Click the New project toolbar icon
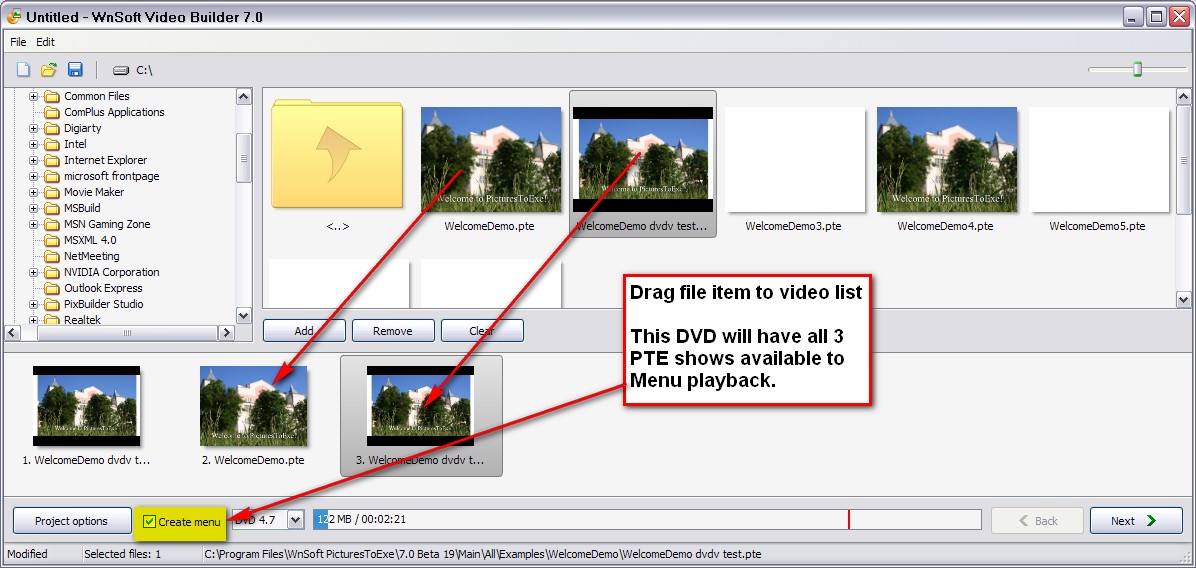 click(x=23, y=70)
